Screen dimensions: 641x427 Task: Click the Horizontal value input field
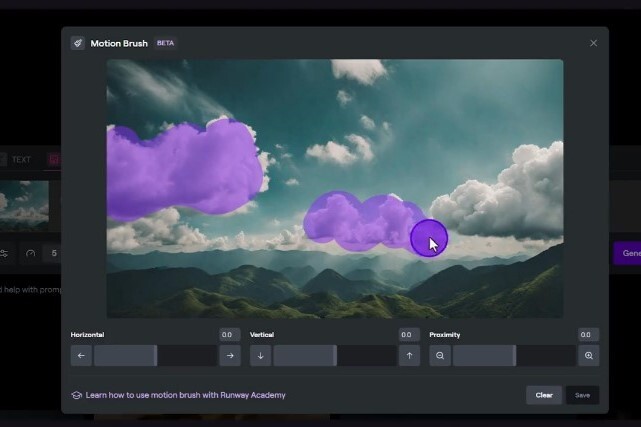(x=229, y=335)
